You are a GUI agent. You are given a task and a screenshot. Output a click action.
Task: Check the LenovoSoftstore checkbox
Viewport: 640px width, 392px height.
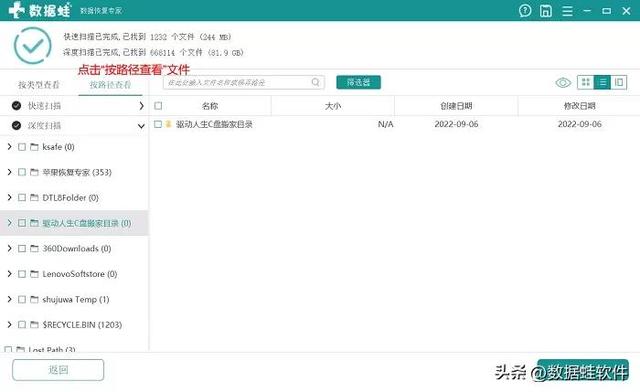click(22, 274)
